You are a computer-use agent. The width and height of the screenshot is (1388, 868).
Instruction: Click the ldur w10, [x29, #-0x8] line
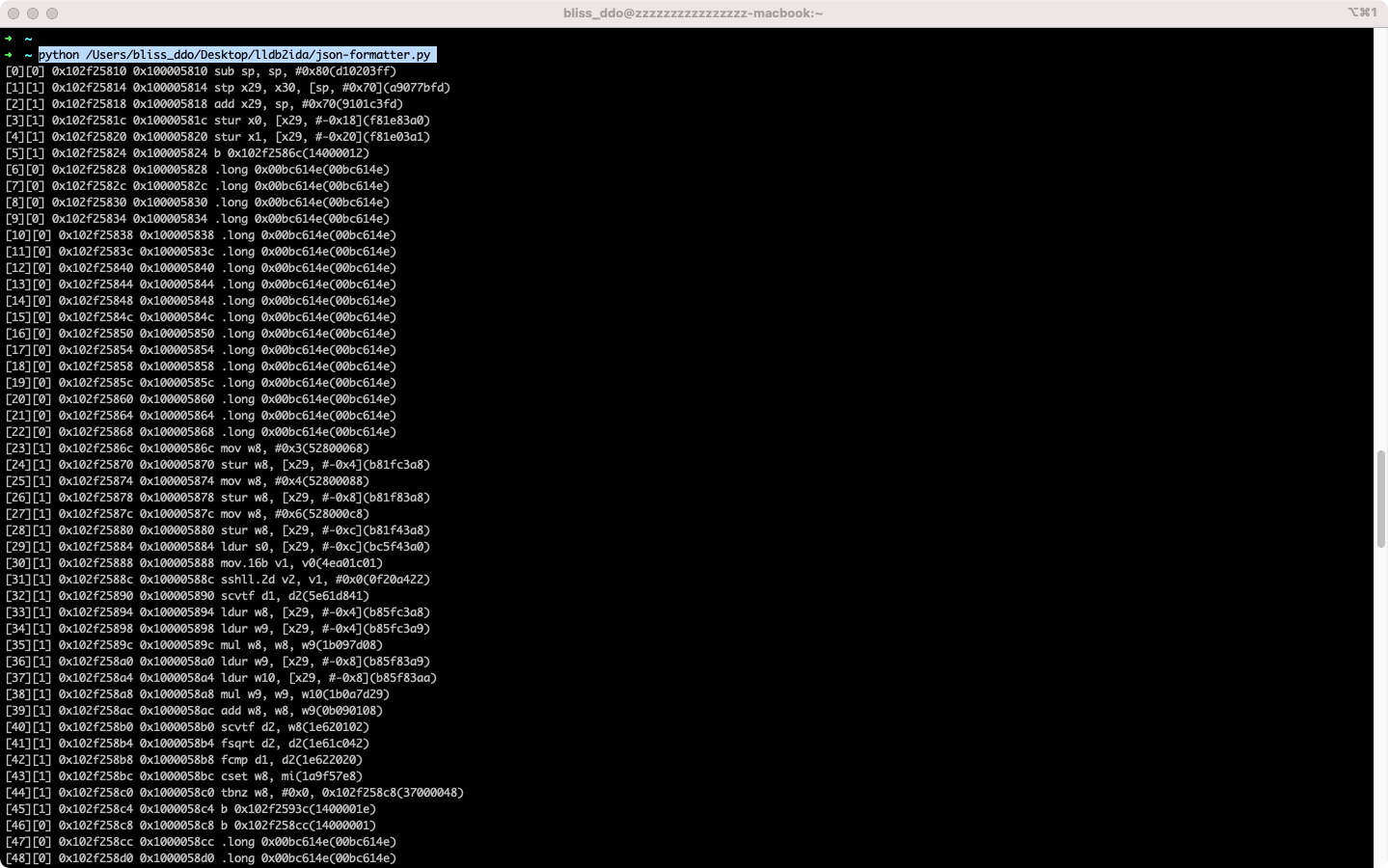point(221,678)
